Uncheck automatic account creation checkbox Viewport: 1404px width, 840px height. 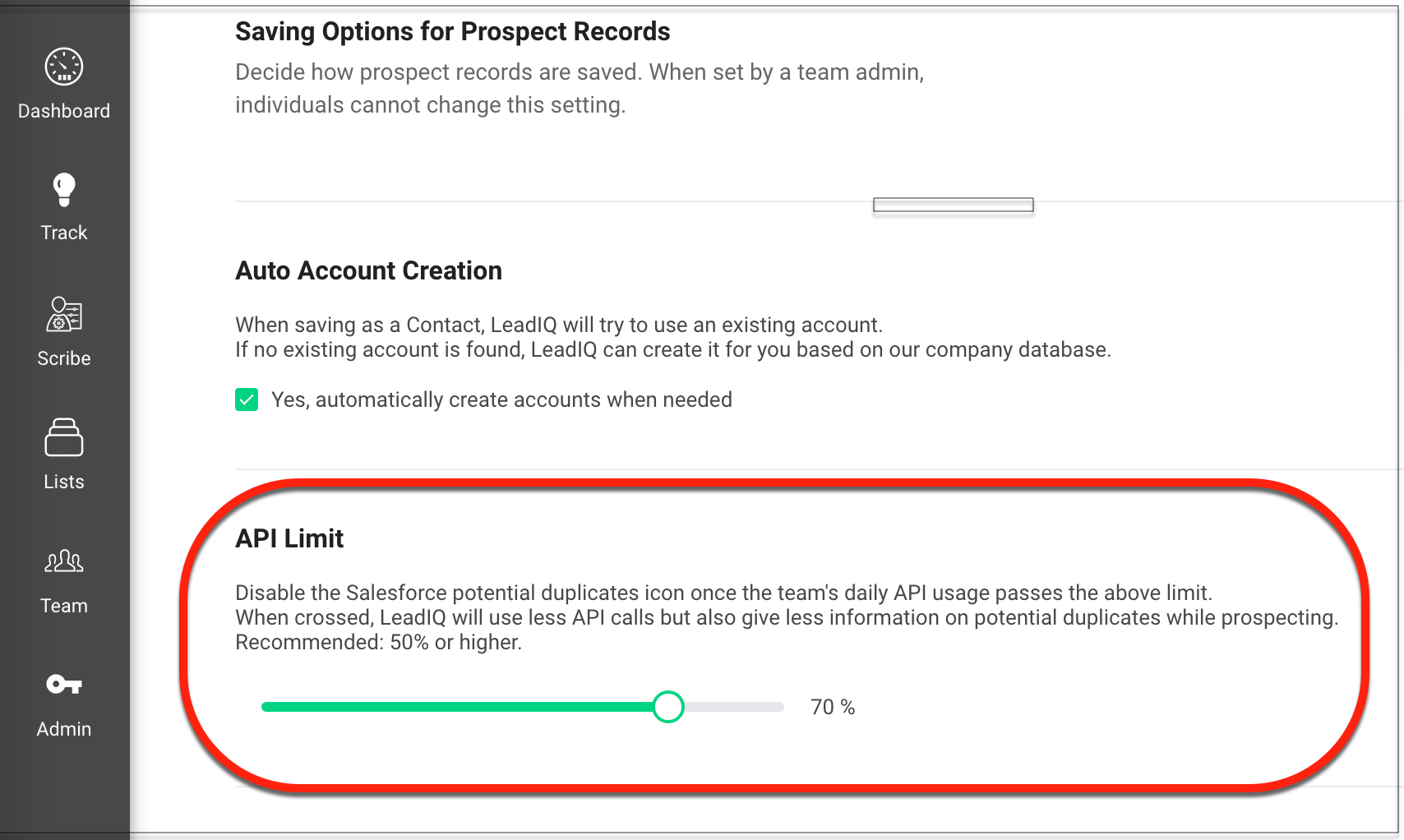247,399
